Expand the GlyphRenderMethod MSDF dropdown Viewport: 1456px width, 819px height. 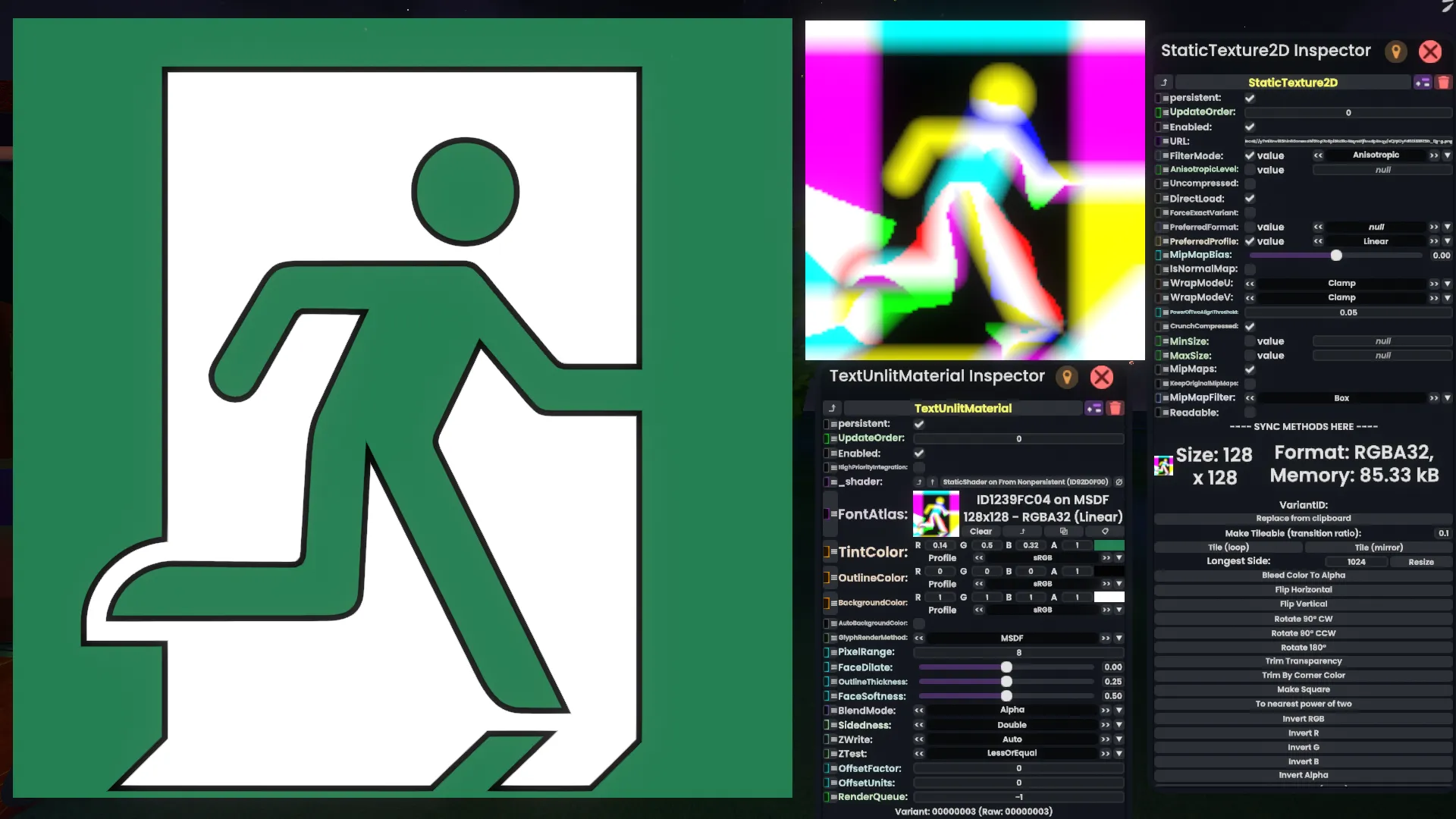point(1119,639)
